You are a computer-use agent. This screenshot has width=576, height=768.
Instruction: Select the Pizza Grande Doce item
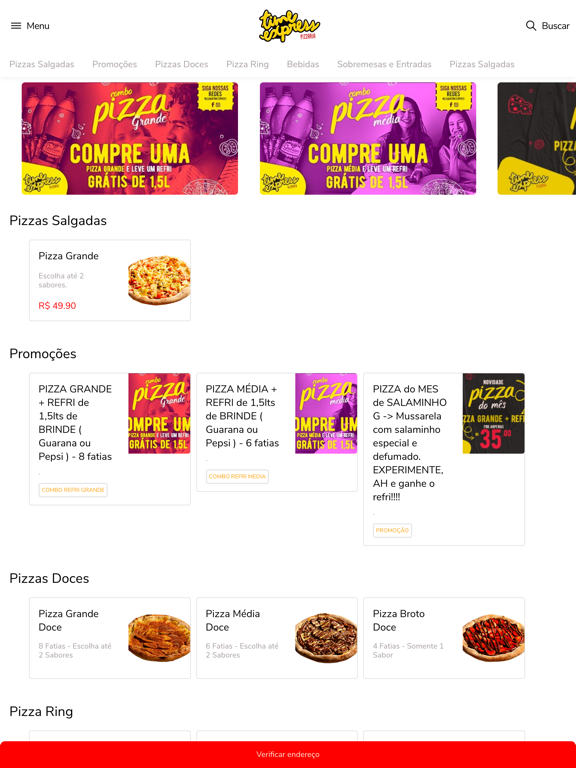tap(110, 638)
